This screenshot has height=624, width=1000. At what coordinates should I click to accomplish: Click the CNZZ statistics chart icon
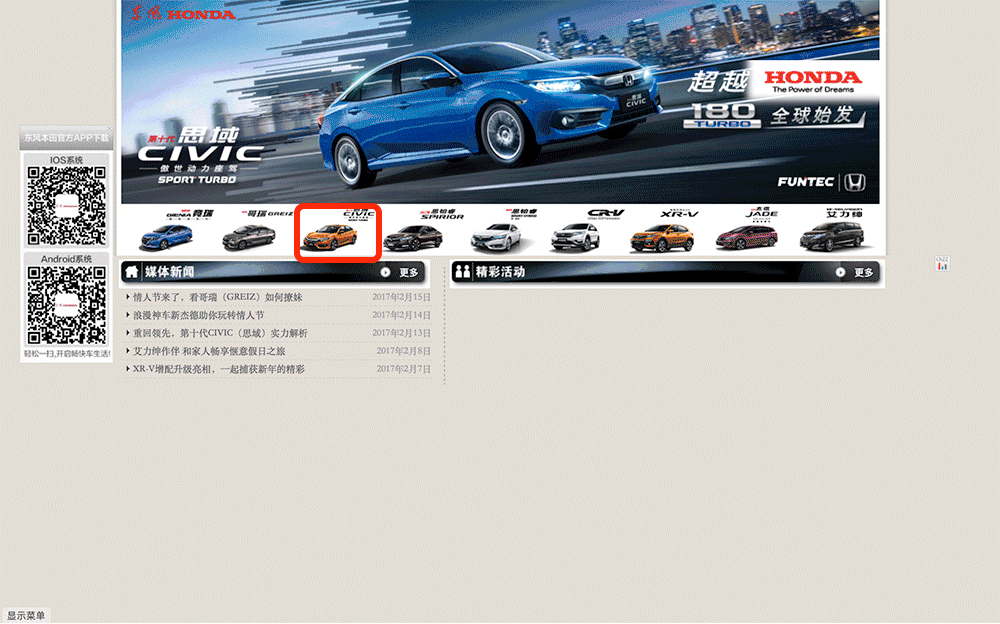(942, 263)
